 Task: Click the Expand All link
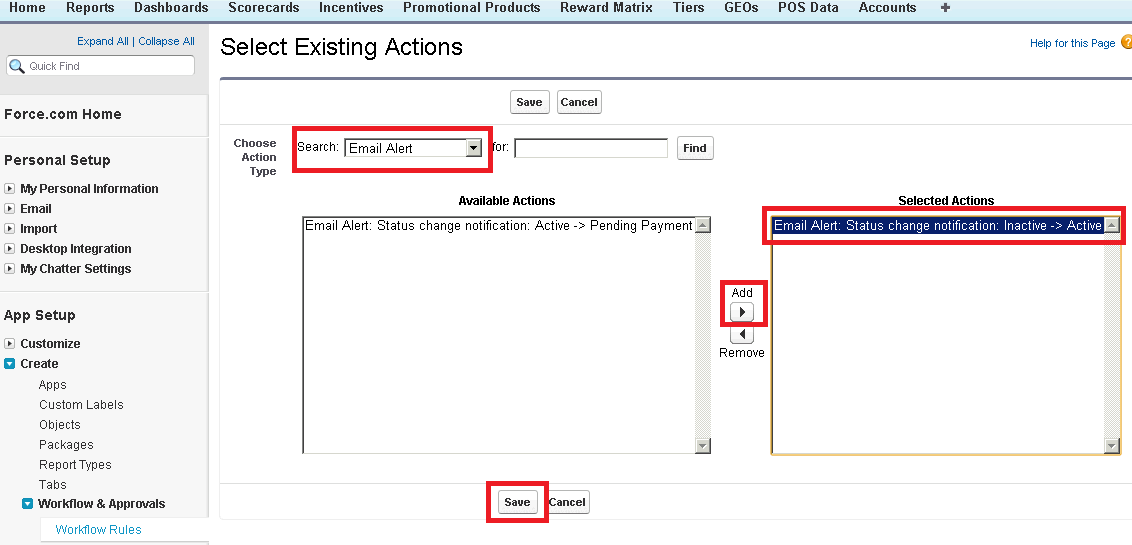tap(102, 41)
